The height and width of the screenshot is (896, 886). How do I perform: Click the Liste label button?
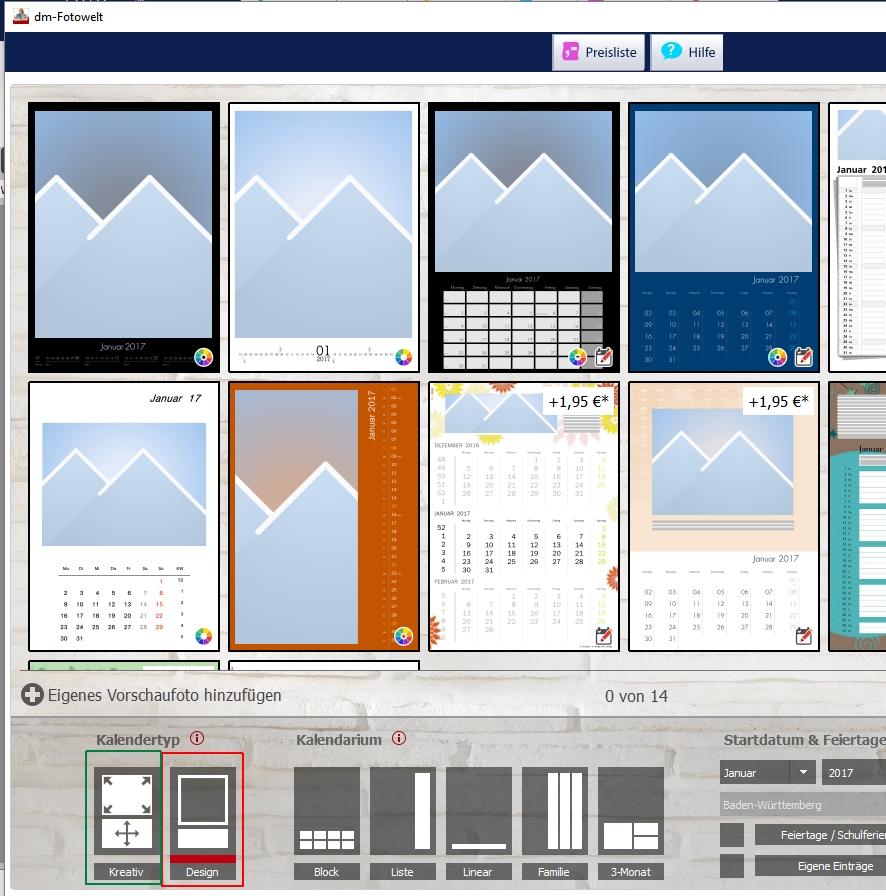403,871
